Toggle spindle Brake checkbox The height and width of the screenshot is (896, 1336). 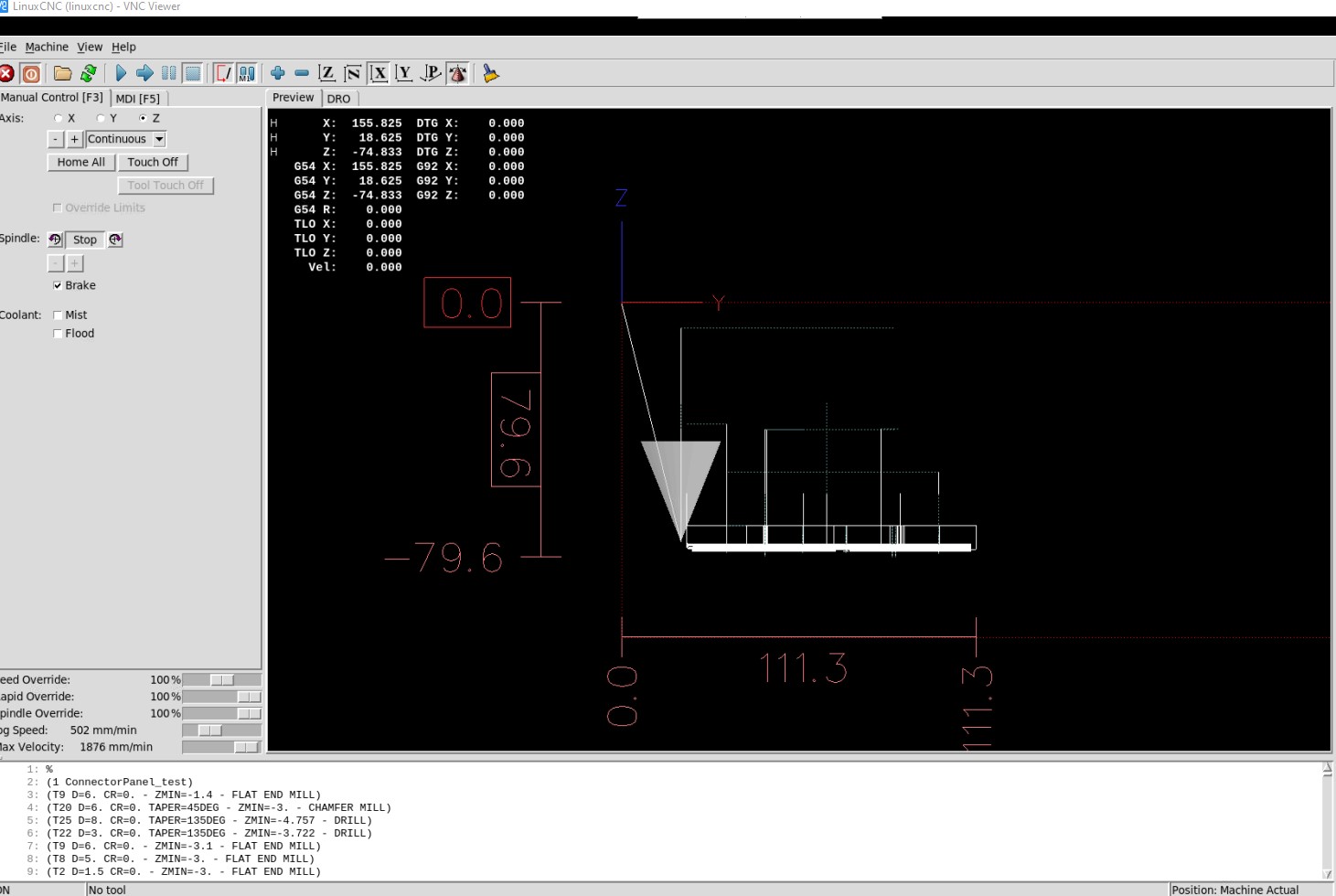point(58,285)
